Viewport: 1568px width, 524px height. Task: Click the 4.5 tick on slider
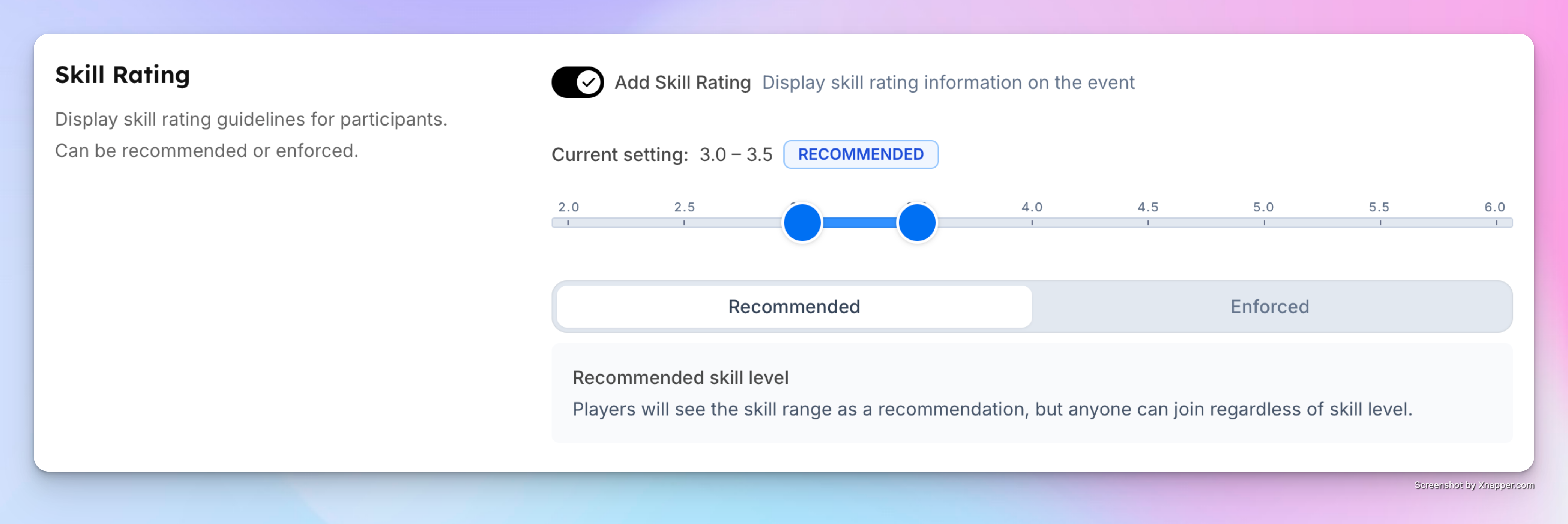point(1148,223)
